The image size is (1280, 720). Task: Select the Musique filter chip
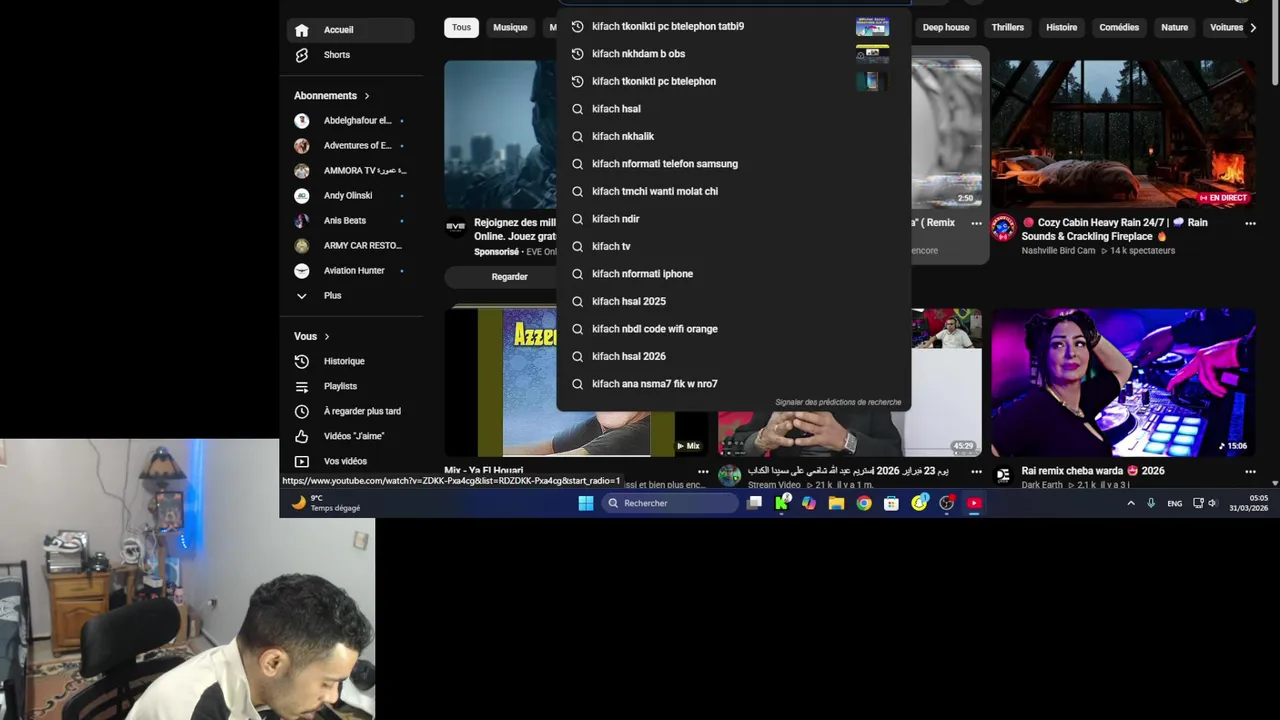[510, 28]
